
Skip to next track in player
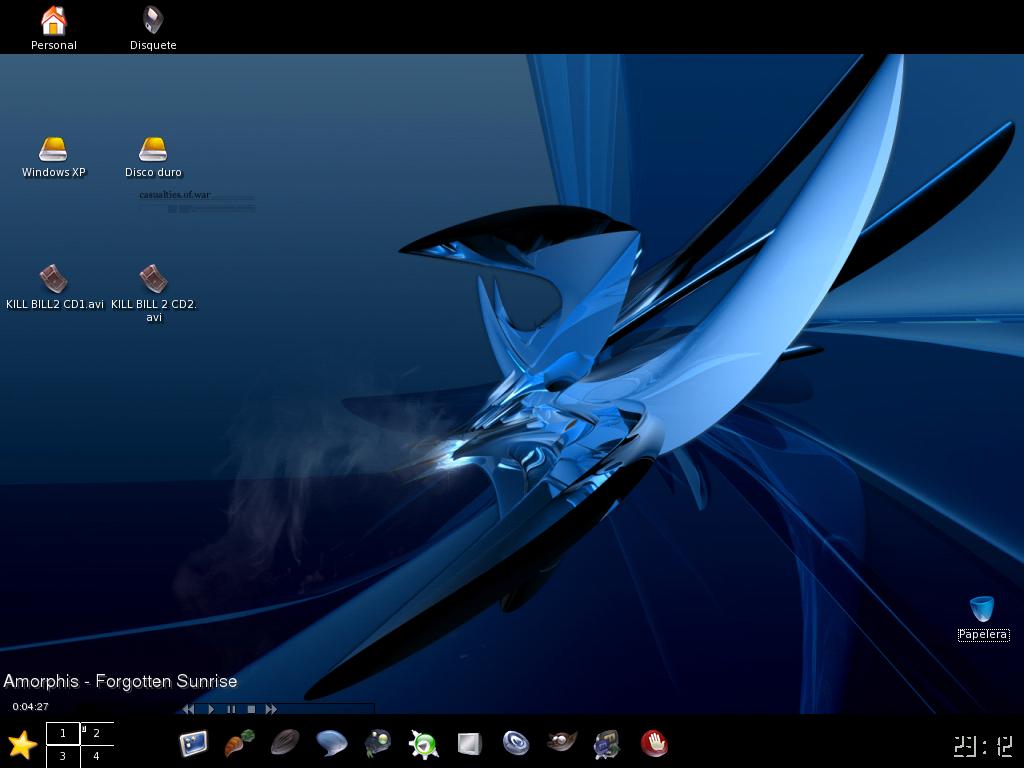pyautogui.click(x=271, y=709)
